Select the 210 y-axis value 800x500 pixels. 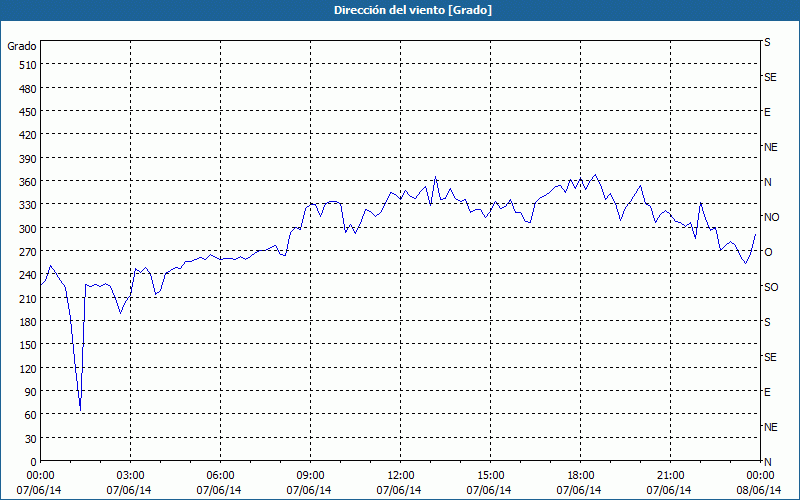(x=29, y=299)
